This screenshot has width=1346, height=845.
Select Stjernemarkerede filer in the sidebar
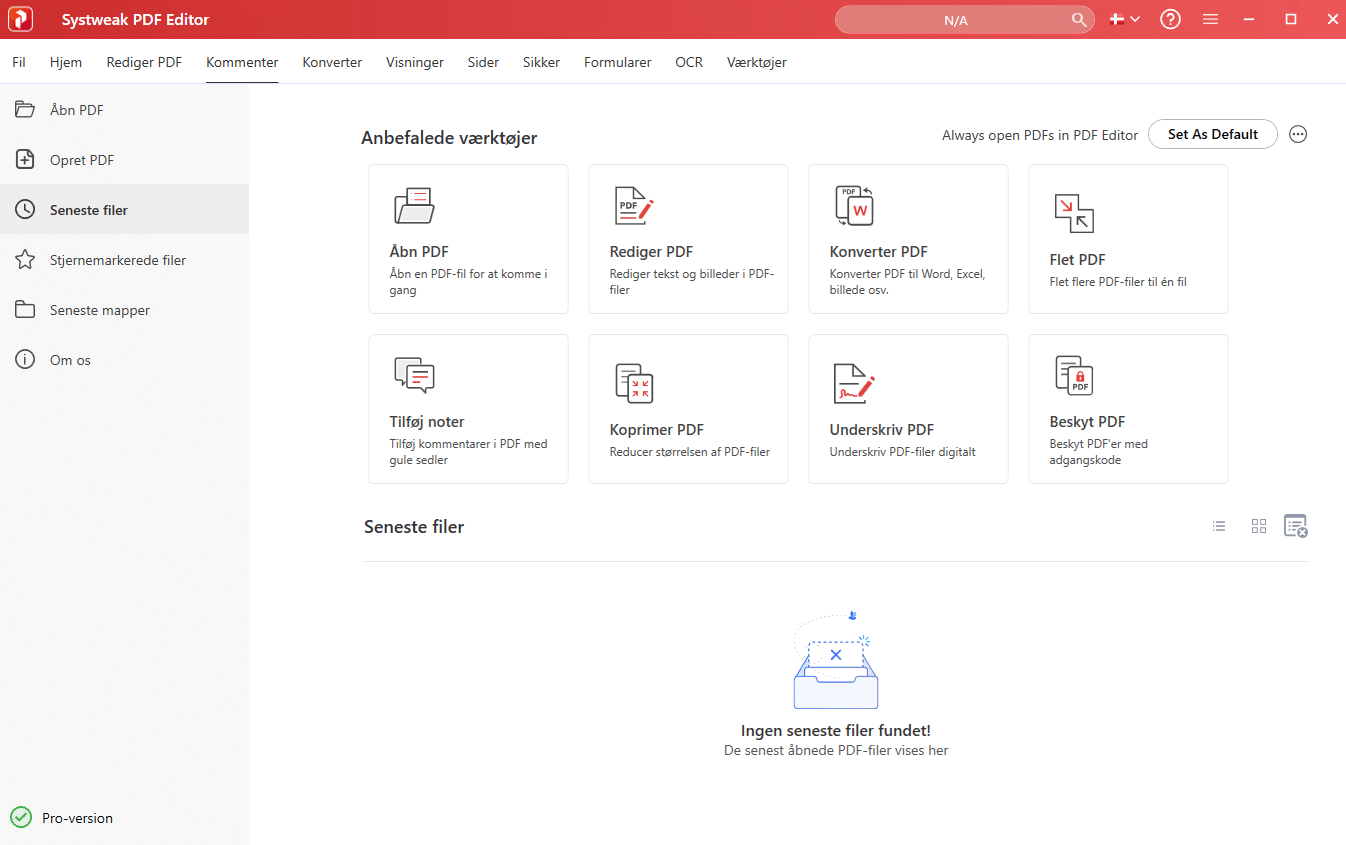tap(124, 260)
